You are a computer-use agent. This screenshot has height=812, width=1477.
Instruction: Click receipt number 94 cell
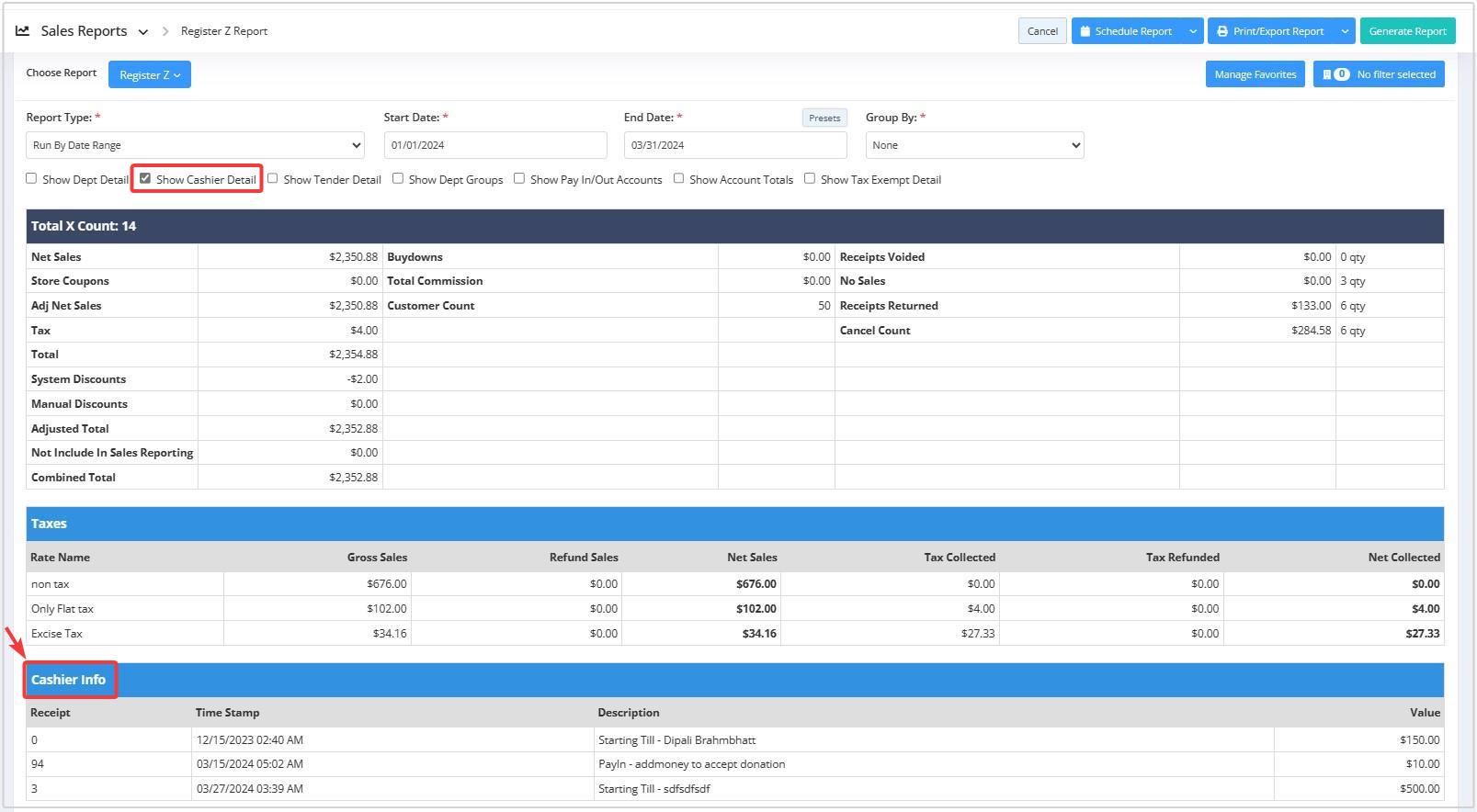(108, 764)
